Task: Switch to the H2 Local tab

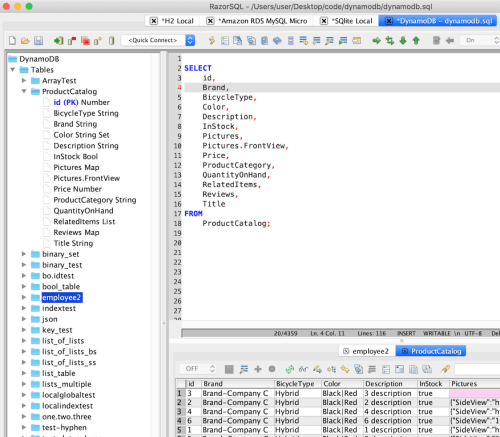Action: point(177,21)
